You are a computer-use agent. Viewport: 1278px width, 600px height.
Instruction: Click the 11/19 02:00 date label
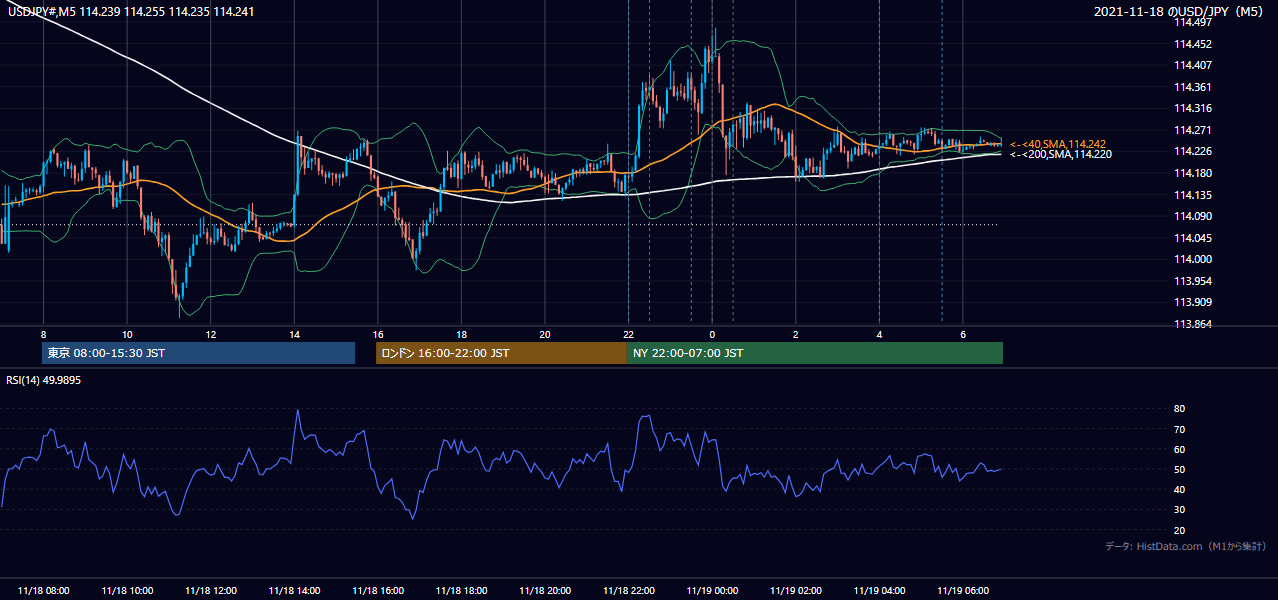point(795,591)
